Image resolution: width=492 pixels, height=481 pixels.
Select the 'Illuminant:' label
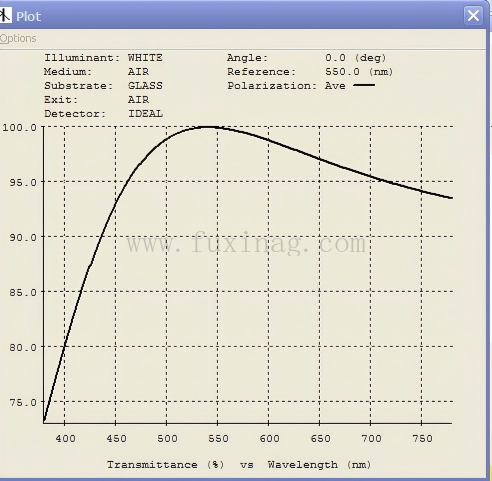coord(82,58)
